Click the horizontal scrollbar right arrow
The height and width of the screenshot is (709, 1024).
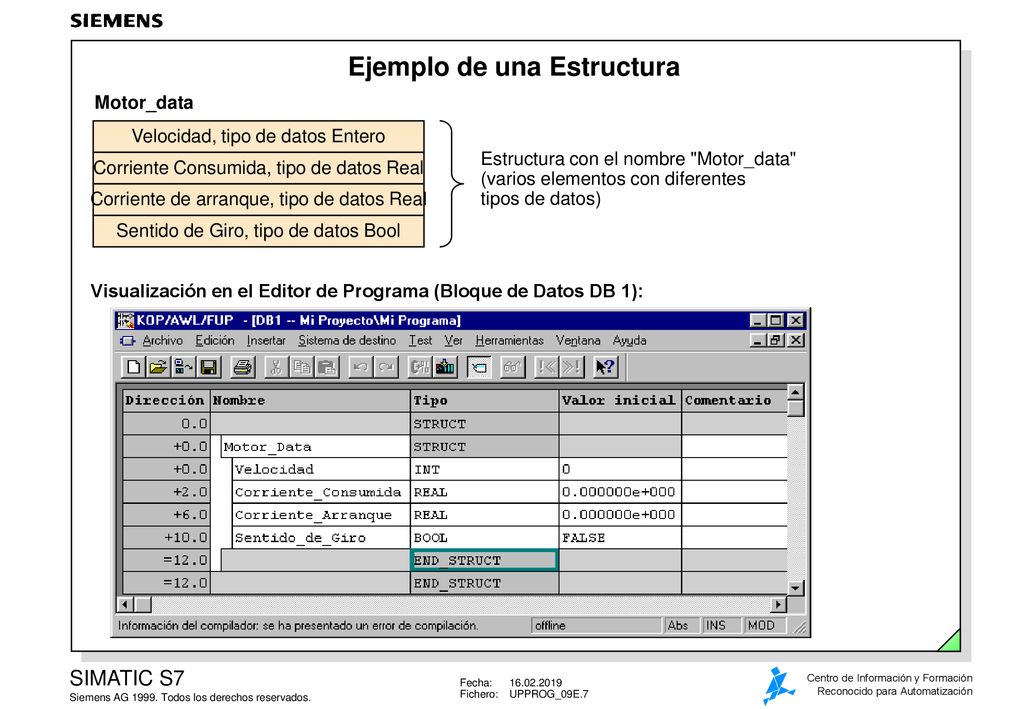777,605
